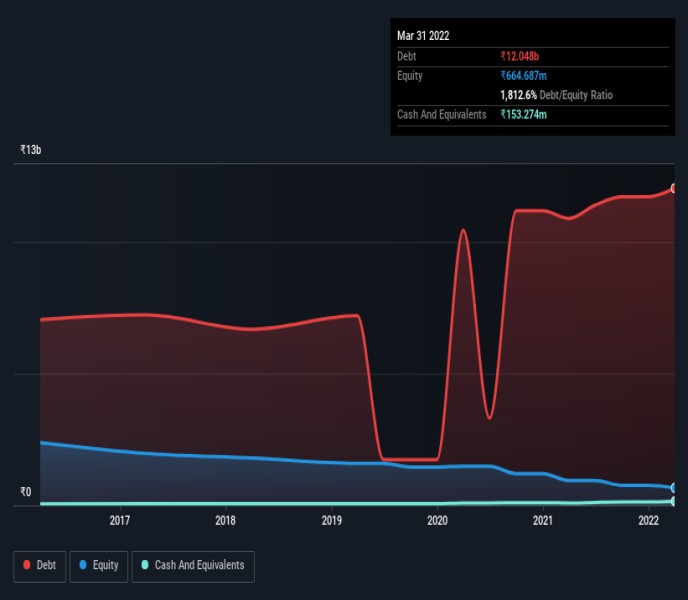Click the blue Equity legend dot
The width and height of the screenshot is (688, 600).
[x=82, y=565]
